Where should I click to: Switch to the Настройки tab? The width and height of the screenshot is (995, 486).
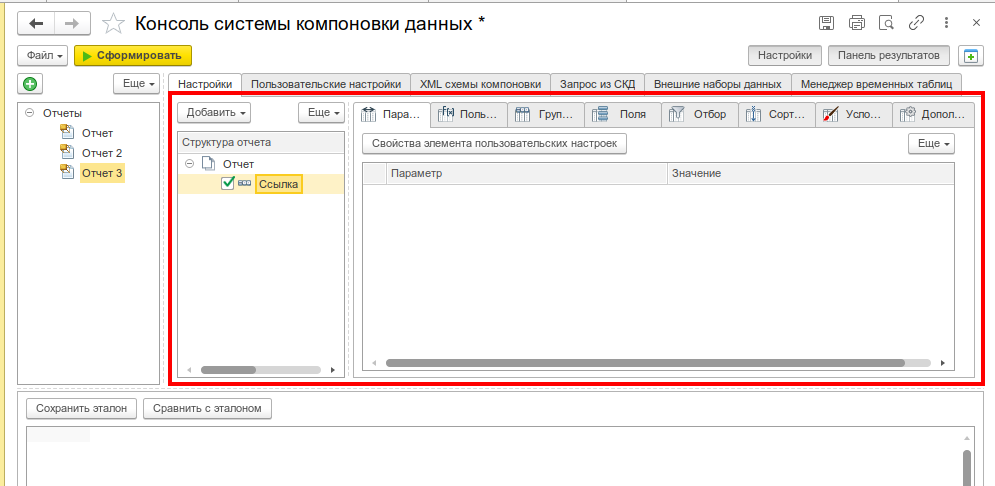point(204,84)
